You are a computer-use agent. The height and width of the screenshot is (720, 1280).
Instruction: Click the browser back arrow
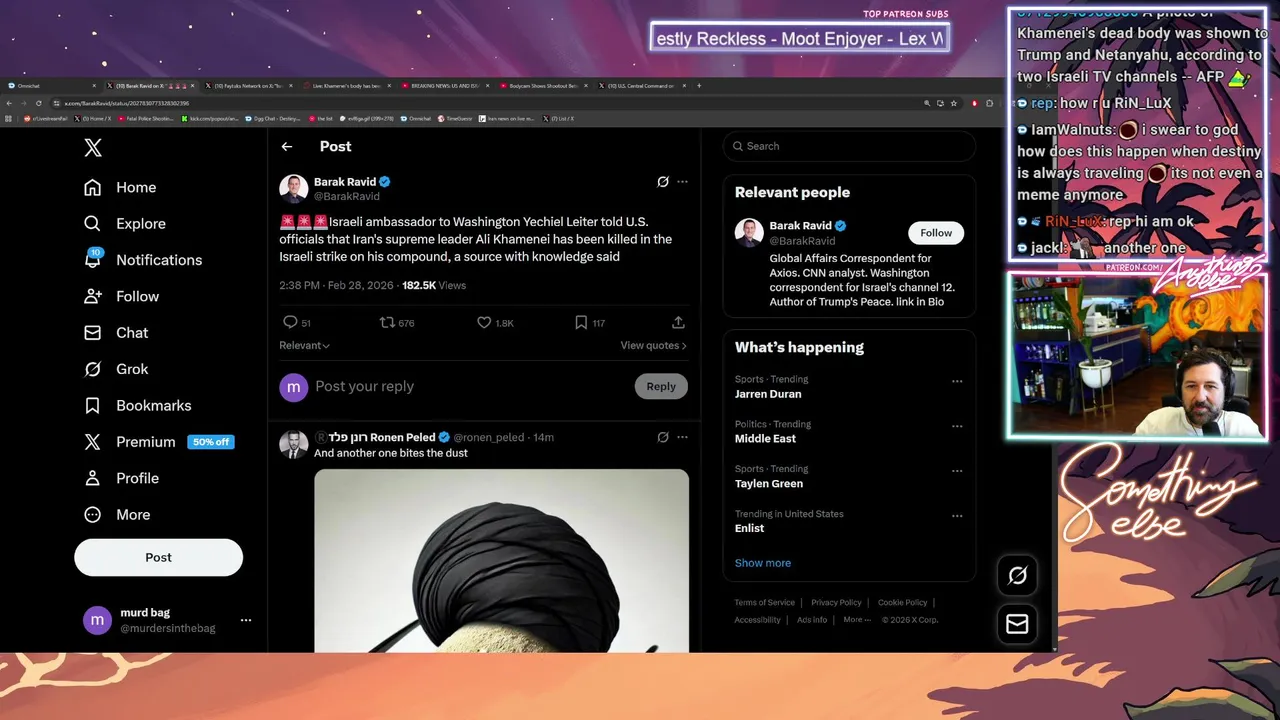coord(9,103)
